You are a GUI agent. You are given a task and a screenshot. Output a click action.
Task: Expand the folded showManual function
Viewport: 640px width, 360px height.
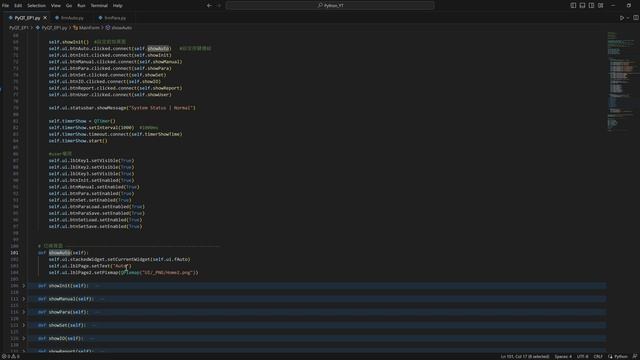[x=24, y=299]
